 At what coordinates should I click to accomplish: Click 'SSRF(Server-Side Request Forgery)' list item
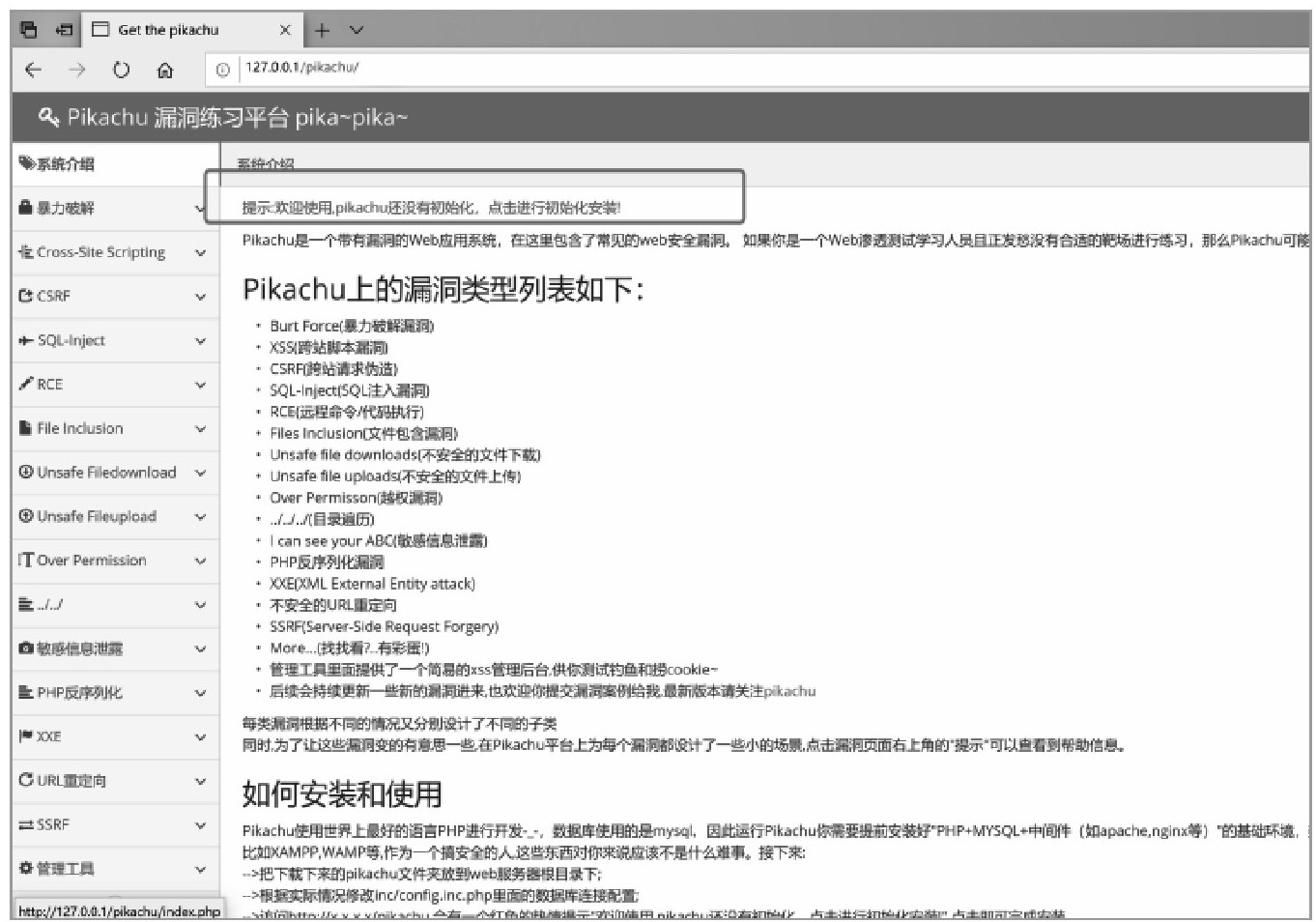384,626
